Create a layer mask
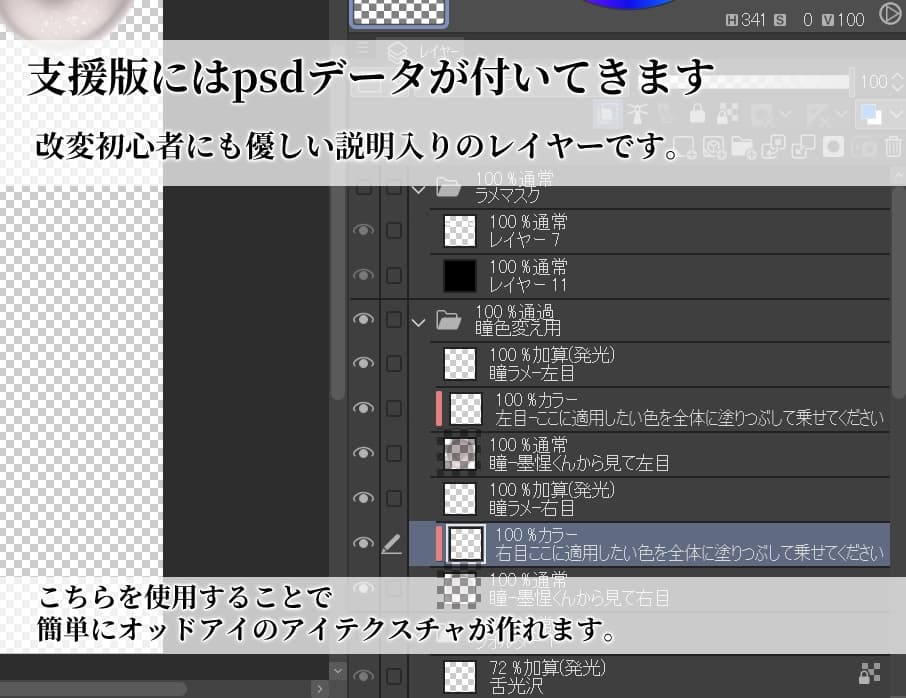Image resolution: width=906 pixels, height=698 pixels. [834, 146]
